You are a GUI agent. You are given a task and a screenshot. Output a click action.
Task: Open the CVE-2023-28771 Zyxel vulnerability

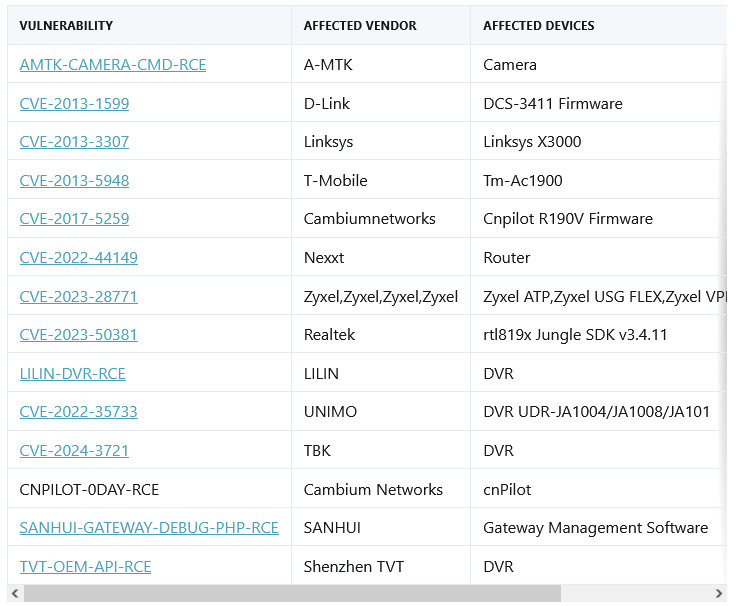tap(78, 297)
